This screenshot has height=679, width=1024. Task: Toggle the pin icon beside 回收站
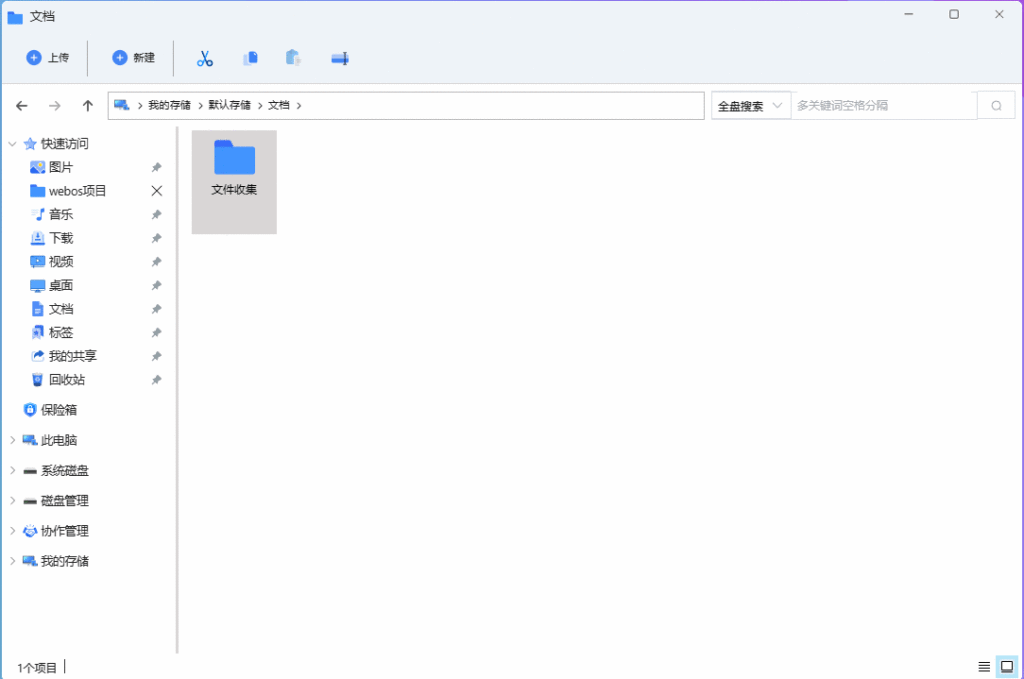(157, 379)
